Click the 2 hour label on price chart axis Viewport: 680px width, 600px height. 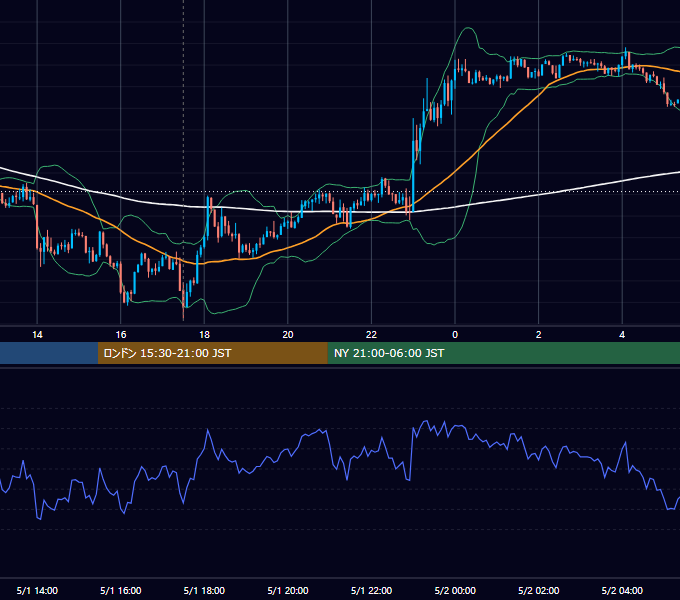539,334
